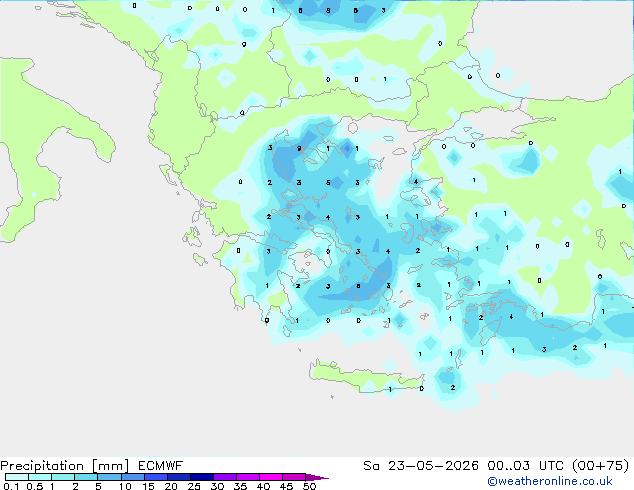The image size is (634, 490).
Task: Pick the 25–30 mm legend color swatch
Action: [202, 477]
